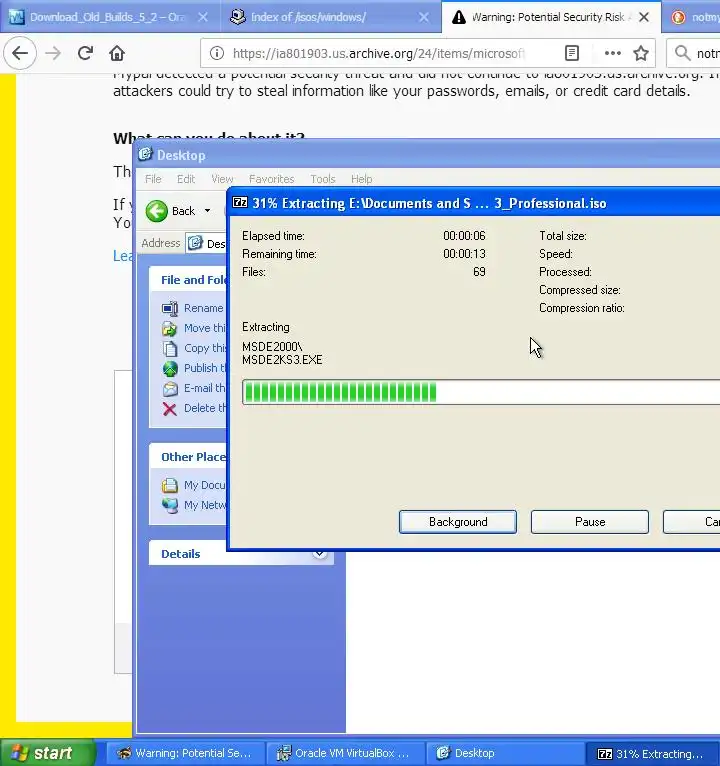Image resolution: width=720 pixels, height=766 pixels.
Task: Click the Desktop window title icon
Action: [x=145, y=154]
